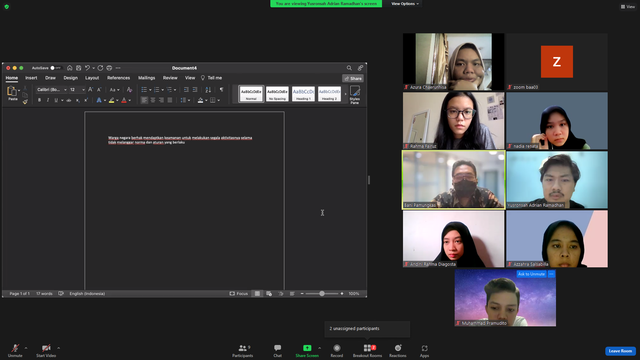This screenshot has height=360, width=640.
Task: Open Zoom View button top right
Action: click(x=628, y=7)
